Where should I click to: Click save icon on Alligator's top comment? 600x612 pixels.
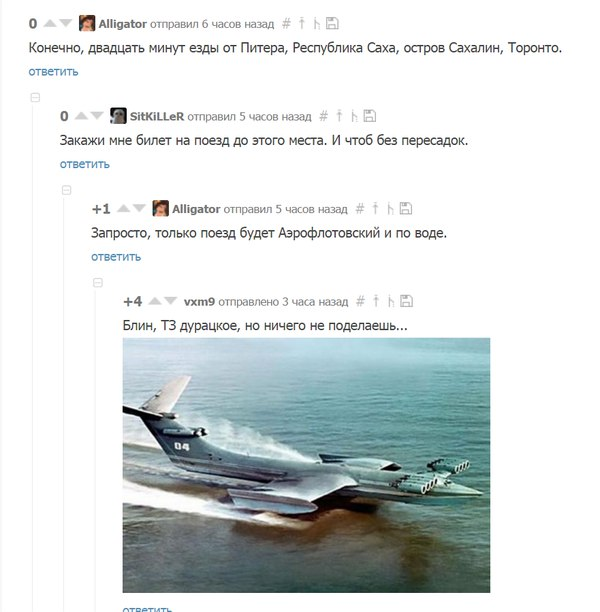pos(332,23)
